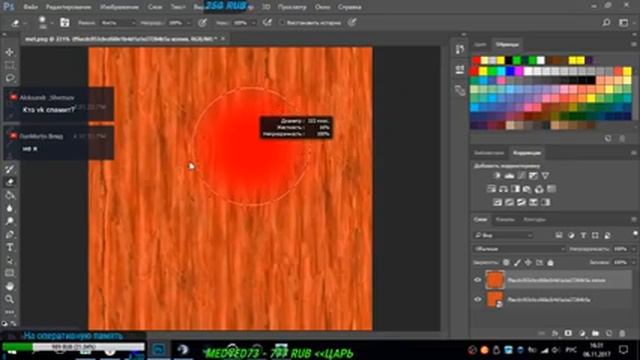640x360 pixels.
Task: Toggle the layer filtering on/off switch
Action: coord(635,233)
